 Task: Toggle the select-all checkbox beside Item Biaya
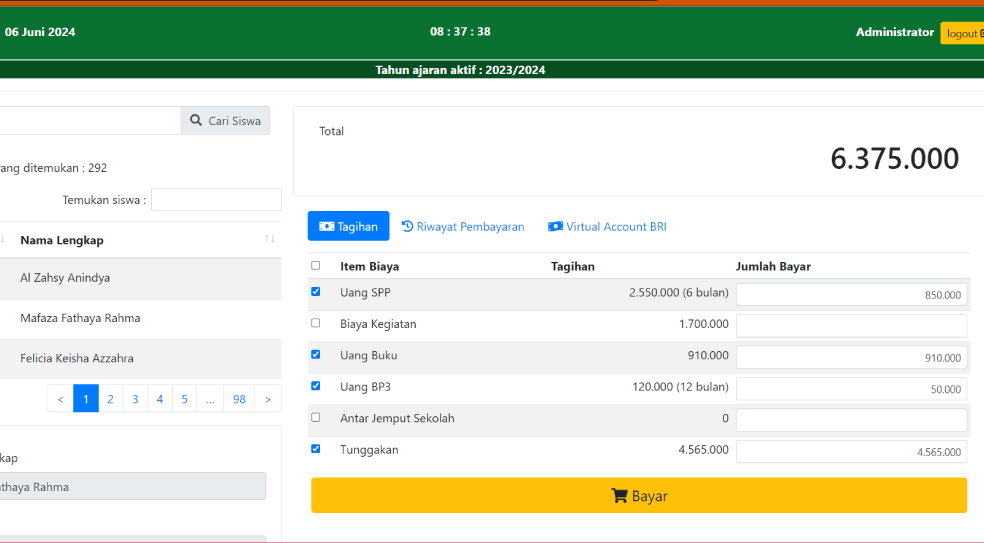point(316,266)
